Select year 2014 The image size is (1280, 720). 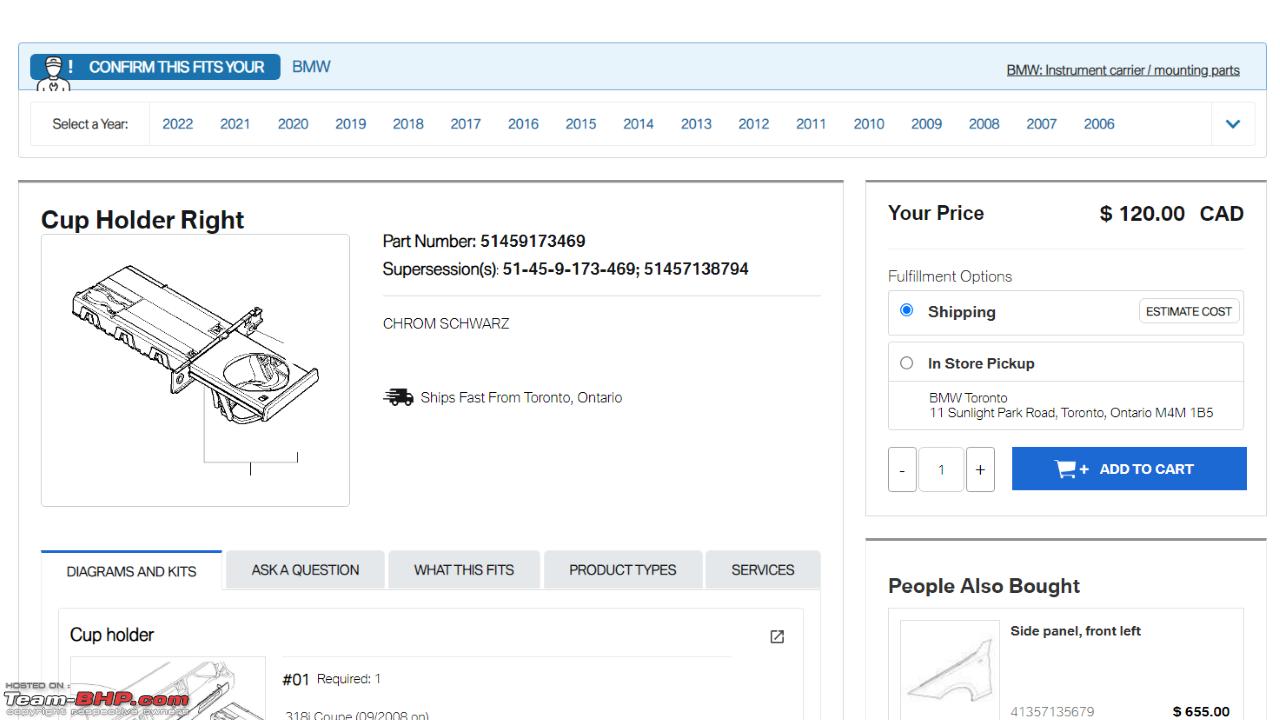[638, 124]
